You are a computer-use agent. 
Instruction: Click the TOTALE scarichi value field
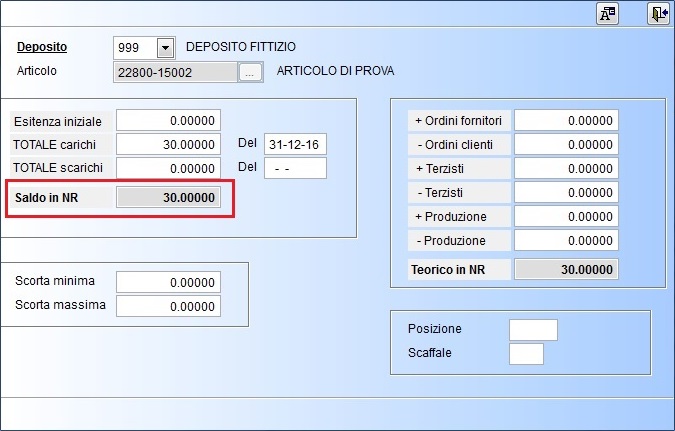tap(168, 168)
